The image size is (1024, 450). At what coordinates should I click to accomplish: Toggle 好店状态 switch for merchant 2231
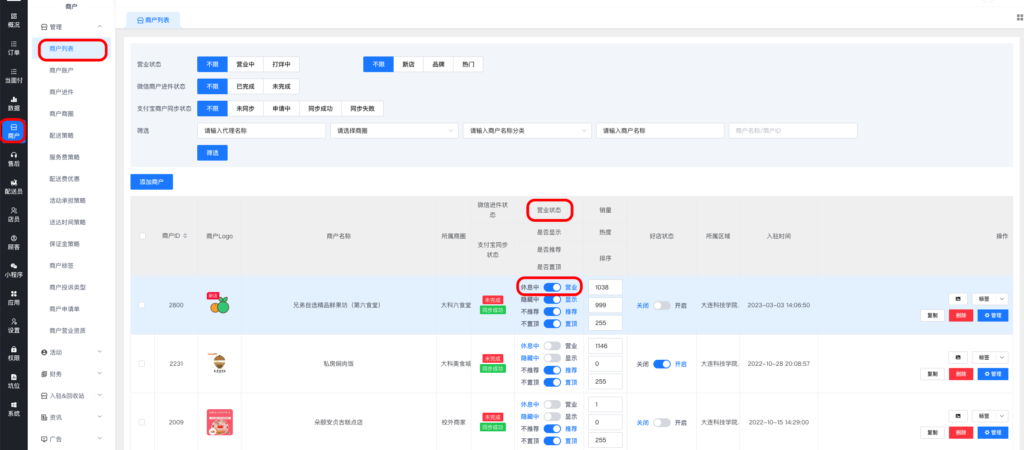(x=661, y=364)
